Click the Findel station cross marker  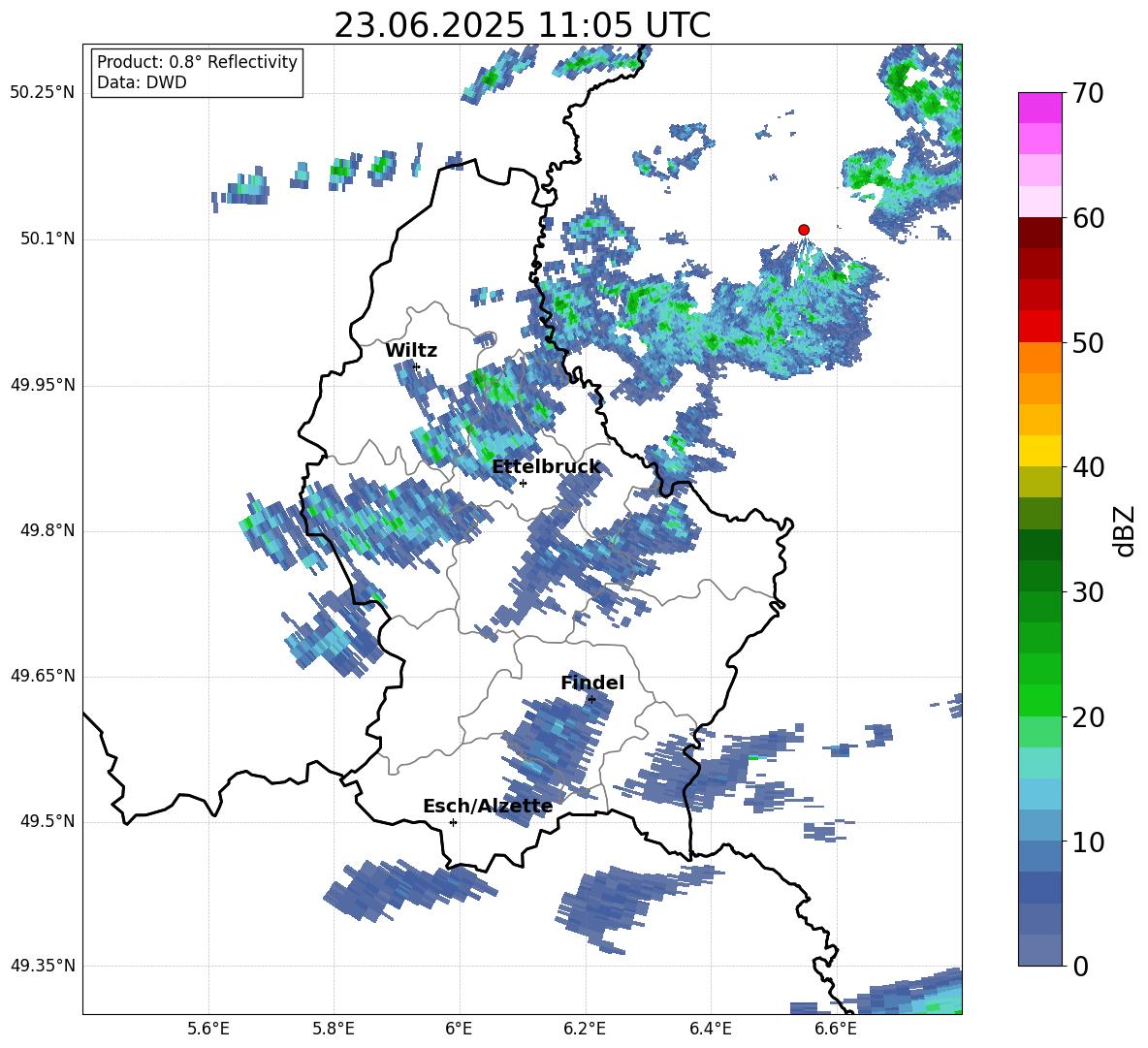click(591, 700)
